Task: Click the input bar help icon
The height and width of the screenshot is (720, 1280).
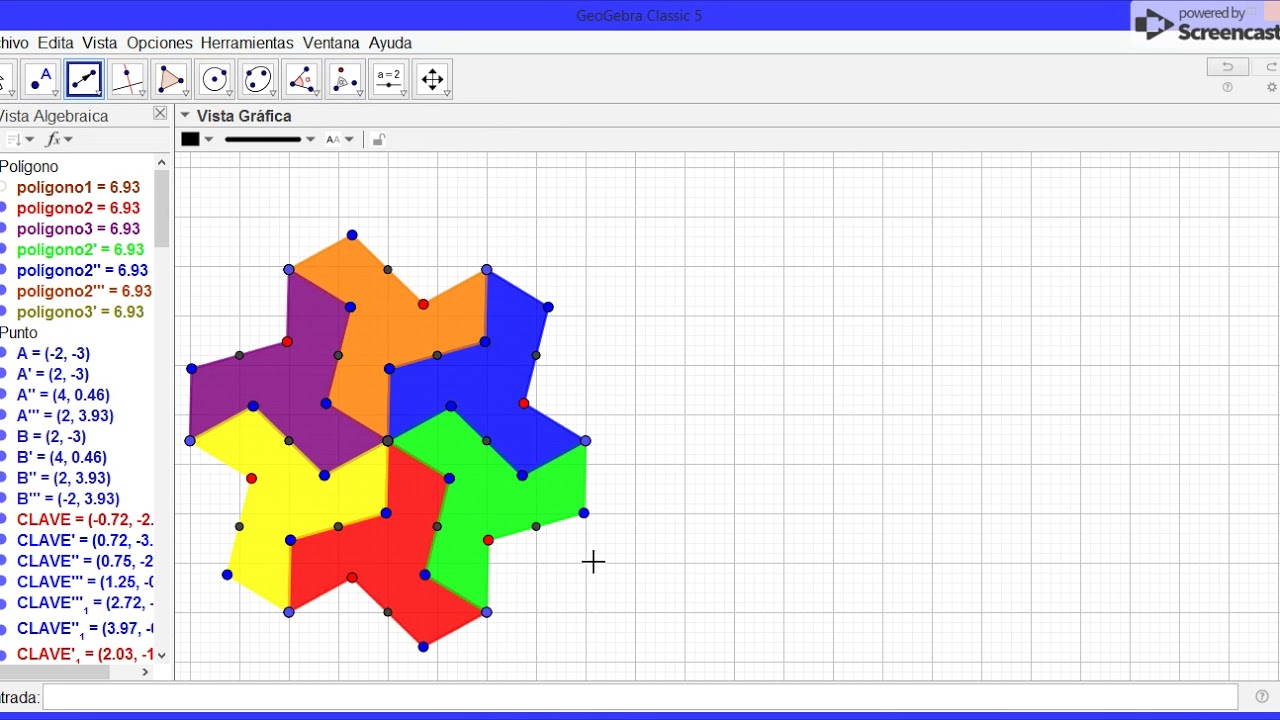Action: [1262, 697]
